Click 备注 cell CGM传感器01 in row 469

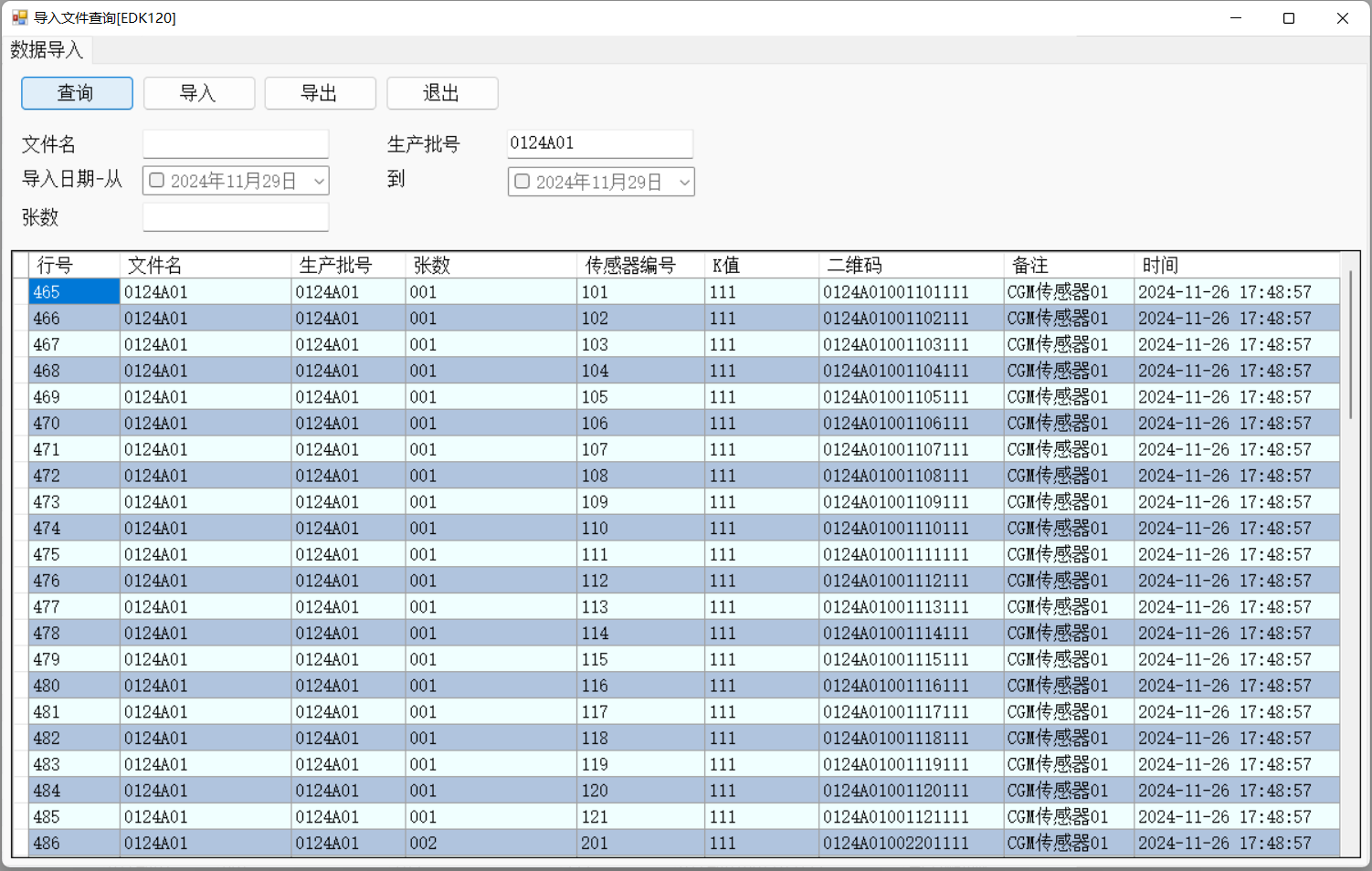point(1069,397)
